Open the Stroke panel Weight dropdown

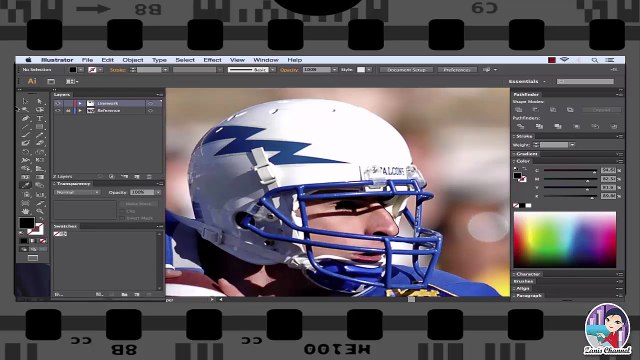572,145
